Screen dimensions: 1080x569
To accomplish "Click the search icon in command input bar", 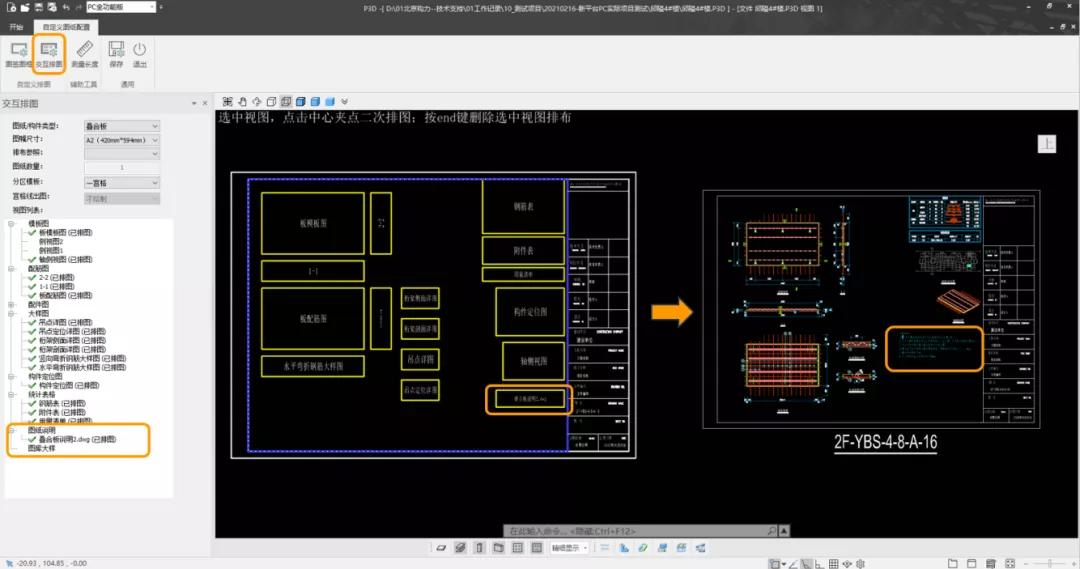I will 771,531.
